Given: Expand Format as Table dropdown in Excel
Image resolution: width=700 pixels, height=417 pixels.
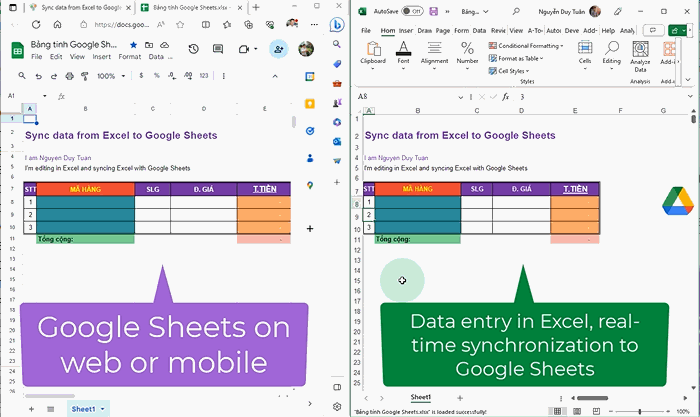Looking at the screenshot, I should click(x=542, y=58).
